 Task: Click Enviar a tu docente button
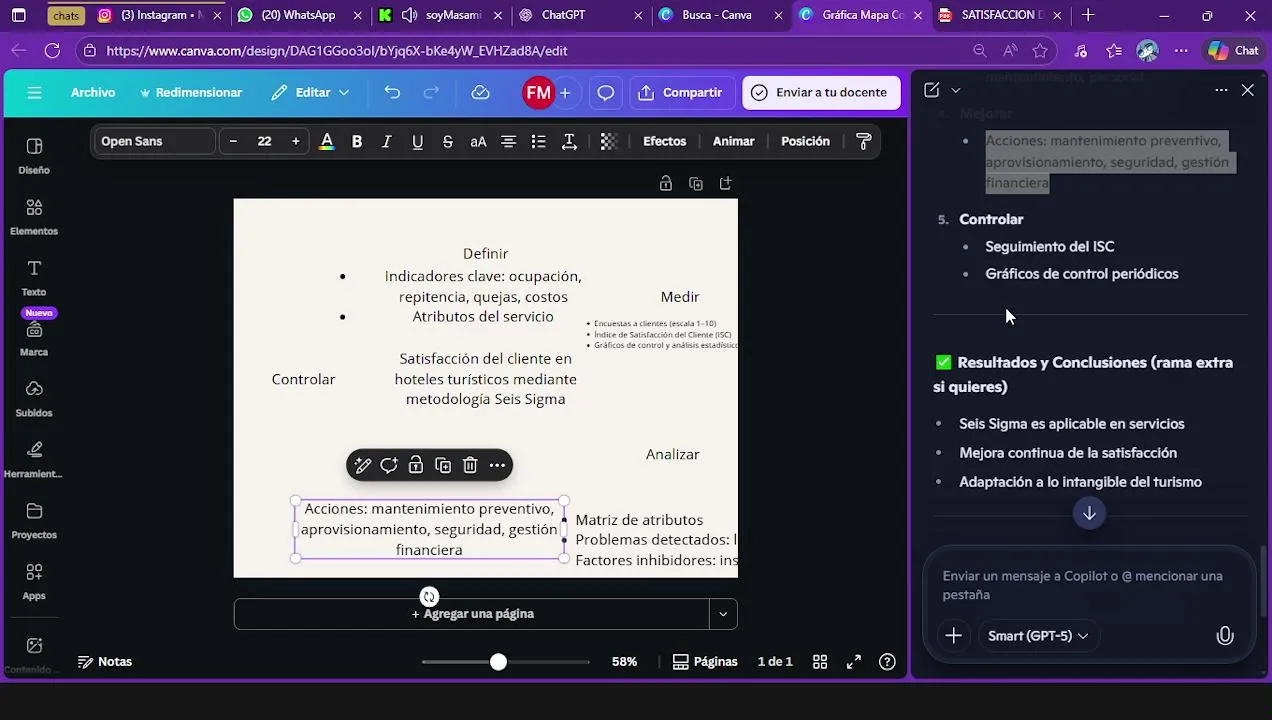click(819, 92)
